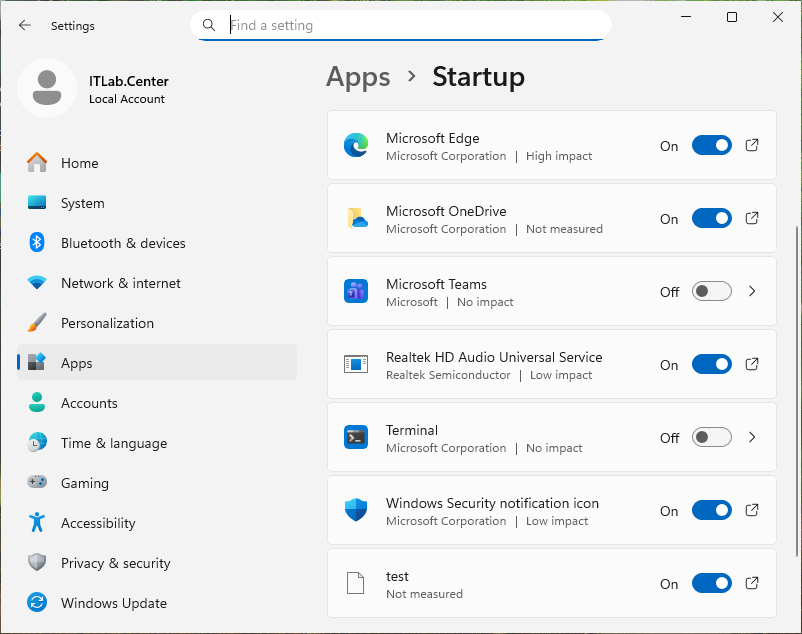Turn on Terminal startup toggle

[711, 437]
